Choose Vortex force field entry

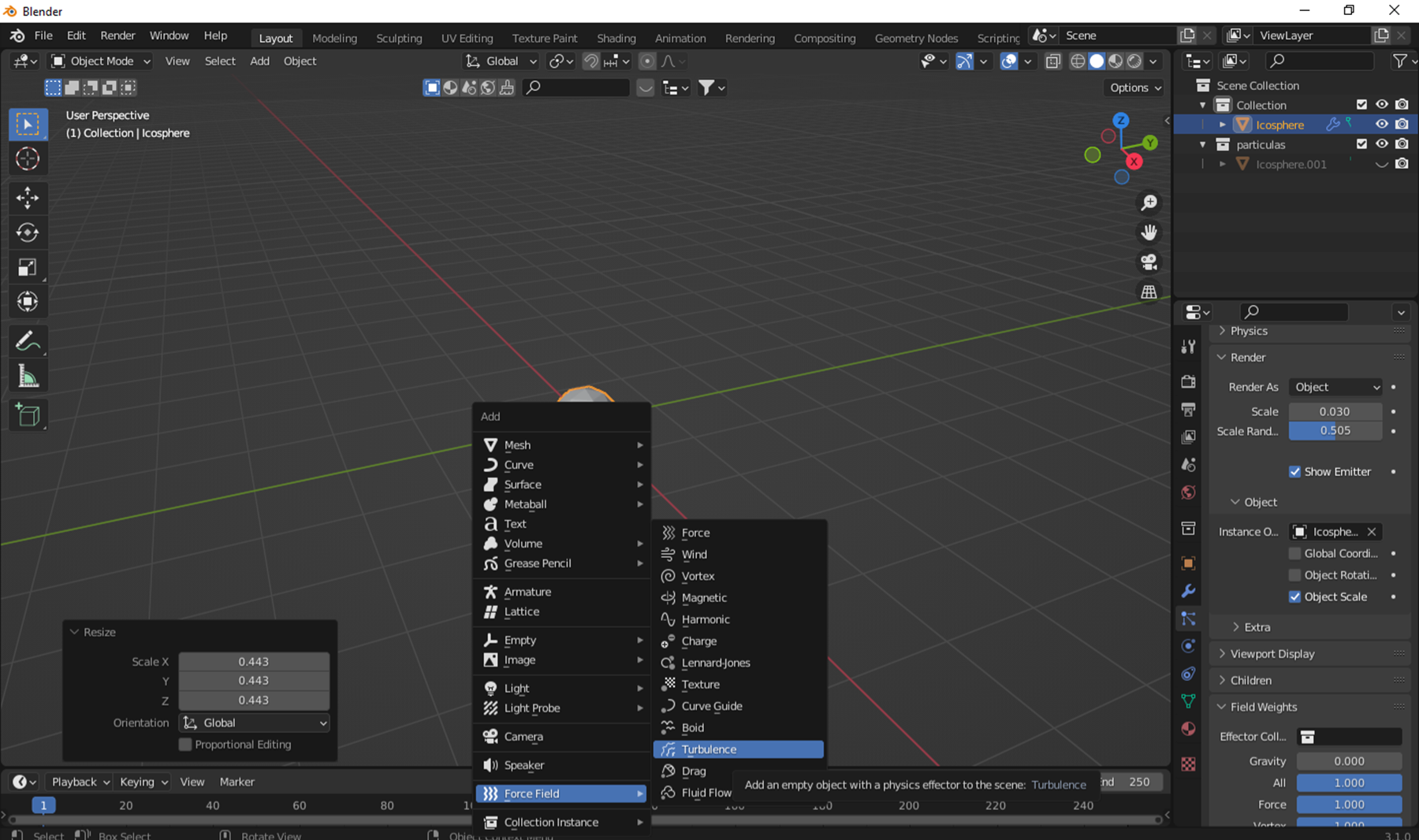click(x=739, y=576)
